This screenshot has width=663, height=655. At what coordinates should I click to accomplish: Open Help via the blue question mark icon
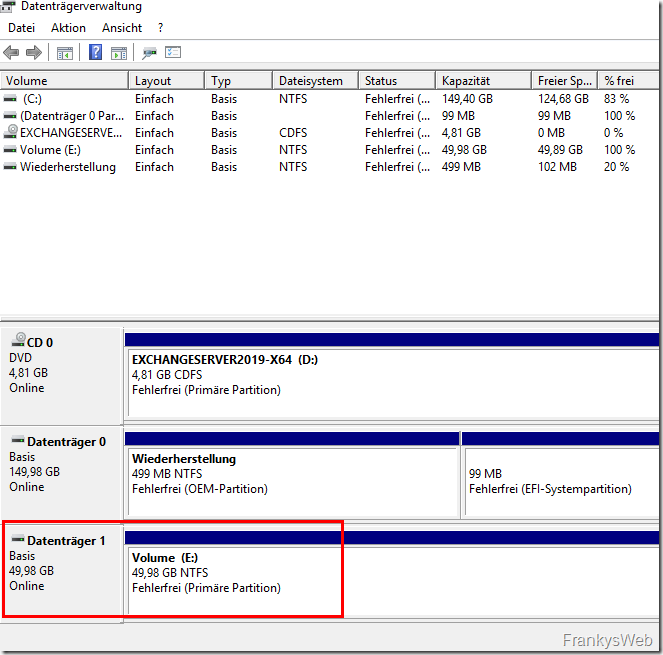tap(95, 52)
